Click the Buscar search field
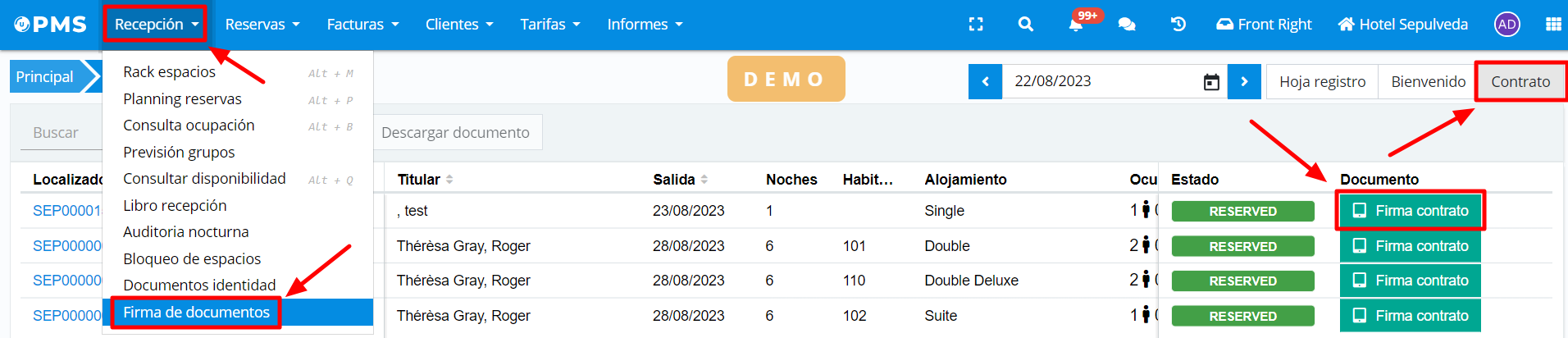1568x338 pixels. 57,133
